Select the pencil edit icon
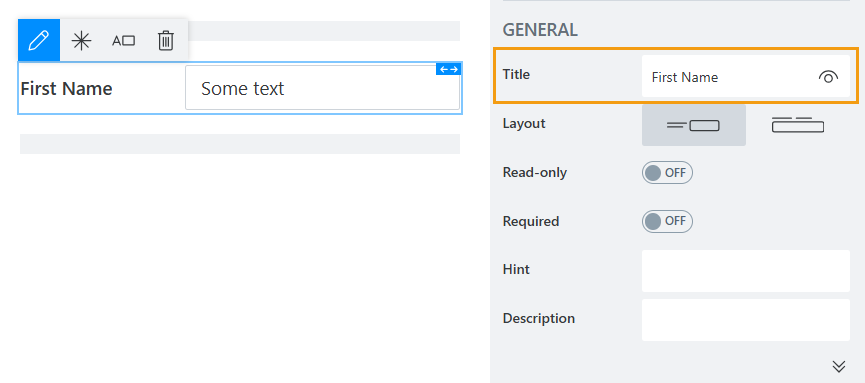Viewport: 865px width, 383px height. click(39, 40)
